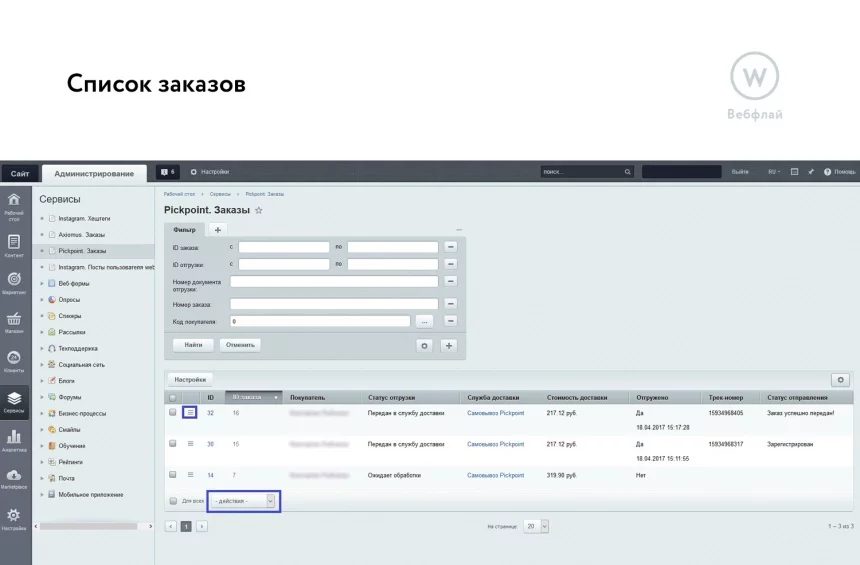Open the На странице 20 dropdown
Screen dimensions: 860x565
pyautogui.click(x=536, y=527)
